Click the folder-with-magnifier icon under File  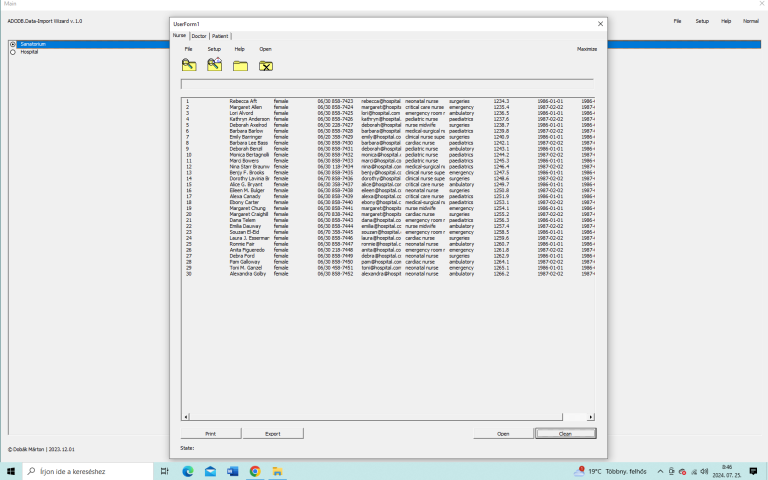[188, 65]
